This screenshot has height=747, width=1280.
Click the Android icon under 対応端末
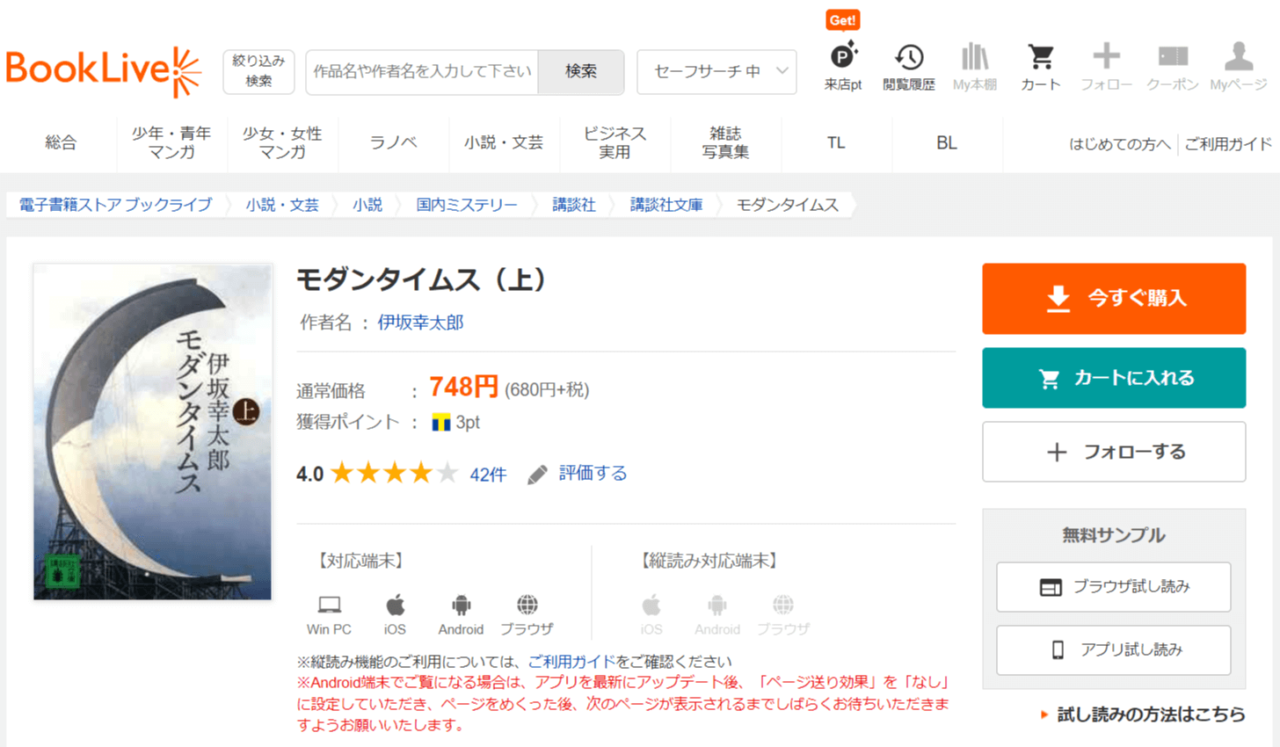coord(461,604)
